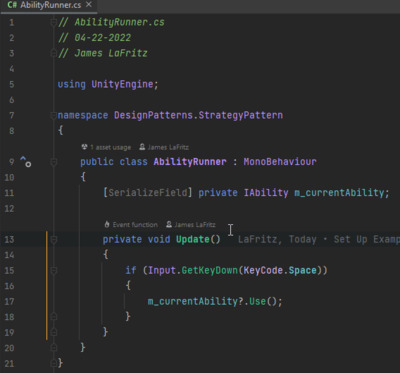400x373 pixels.
Task: Collapse the if-block fold marker on line 15
Action: [53, 270]
